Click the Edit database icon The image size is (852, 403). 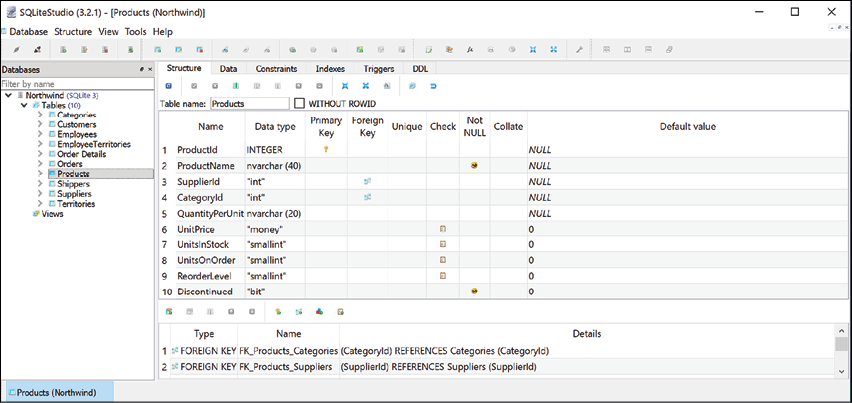tap(84, 49)
